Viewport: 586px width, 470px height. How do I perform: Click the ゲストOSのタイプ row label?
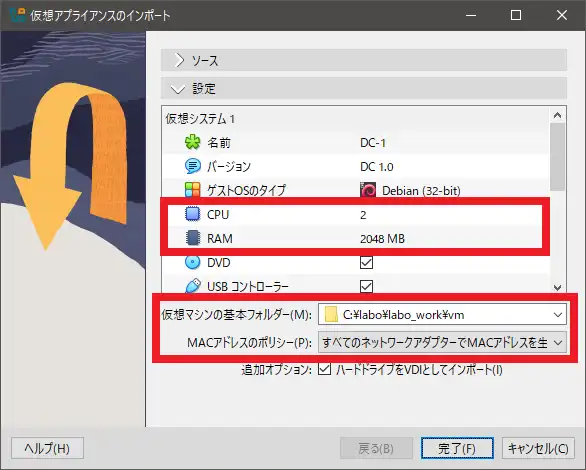coord(246,190)
